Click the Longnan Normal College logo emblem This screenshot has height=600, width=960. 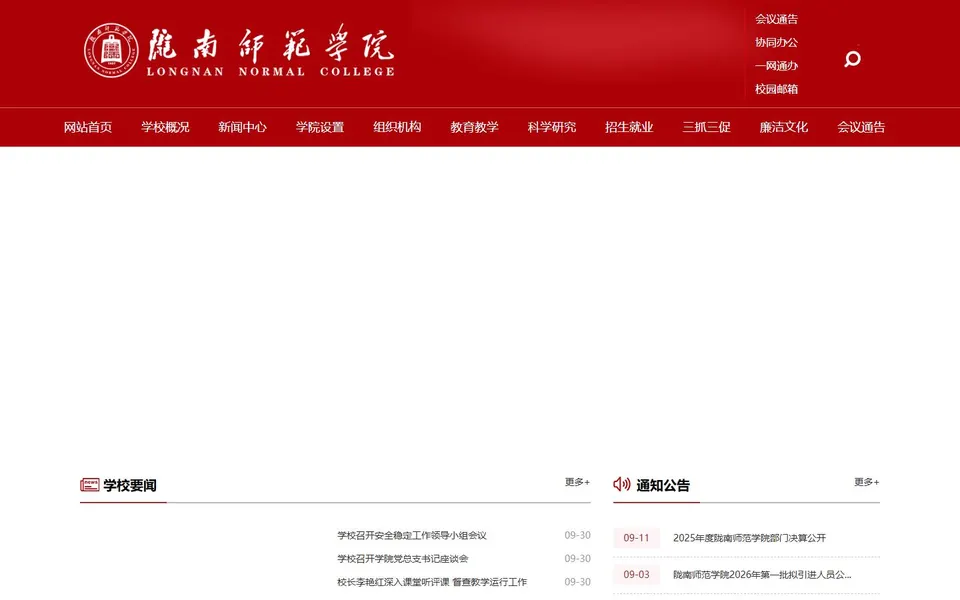click(111, 50)
